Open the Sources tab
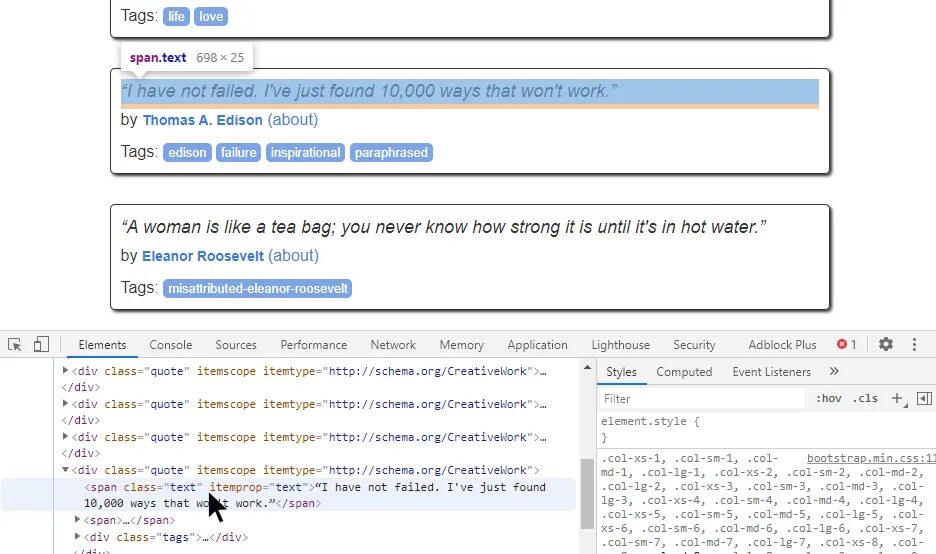The width and height of the screenshot is (936, 554). tap(236, 345)
